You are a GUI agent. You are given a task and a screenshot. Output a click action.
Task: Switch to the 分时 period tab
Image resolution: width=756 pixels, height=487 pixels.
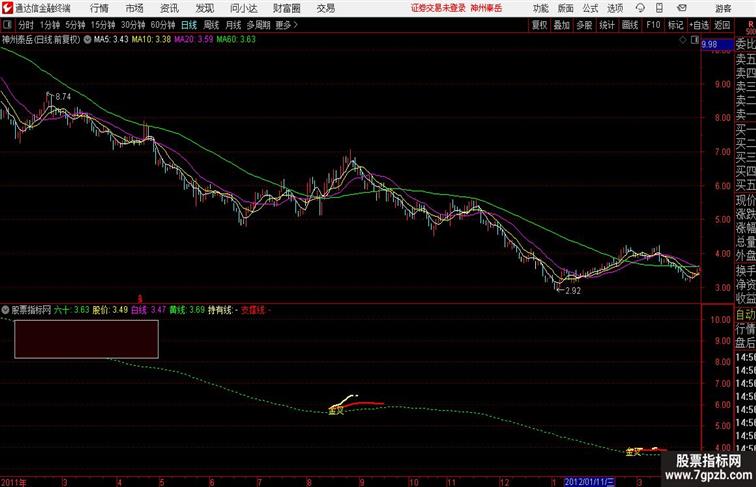pos(26,25)
